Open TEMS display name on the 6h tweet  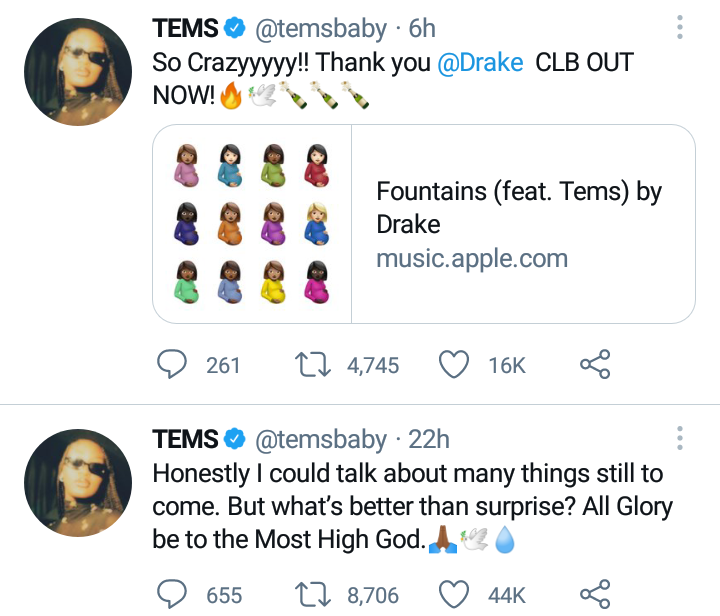185,27
